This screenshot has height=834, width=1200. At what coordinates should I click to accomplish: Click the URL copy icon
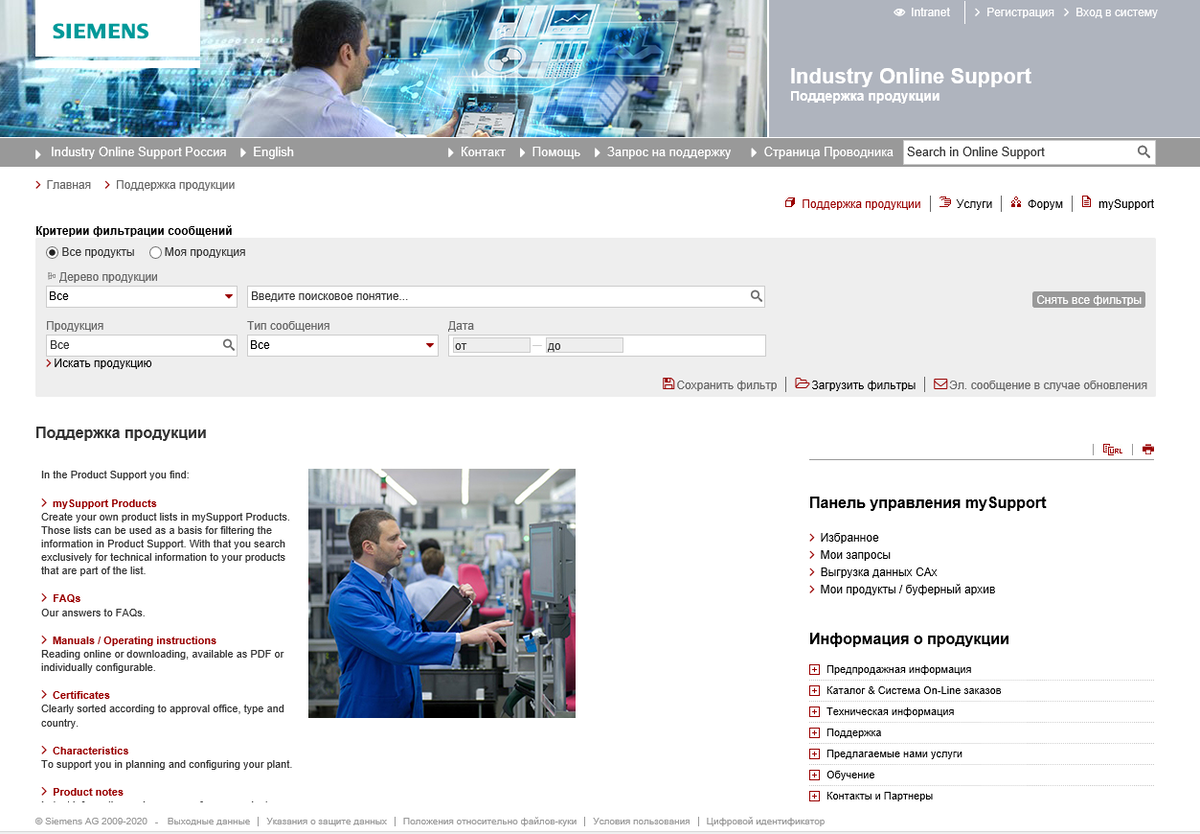1112,449
